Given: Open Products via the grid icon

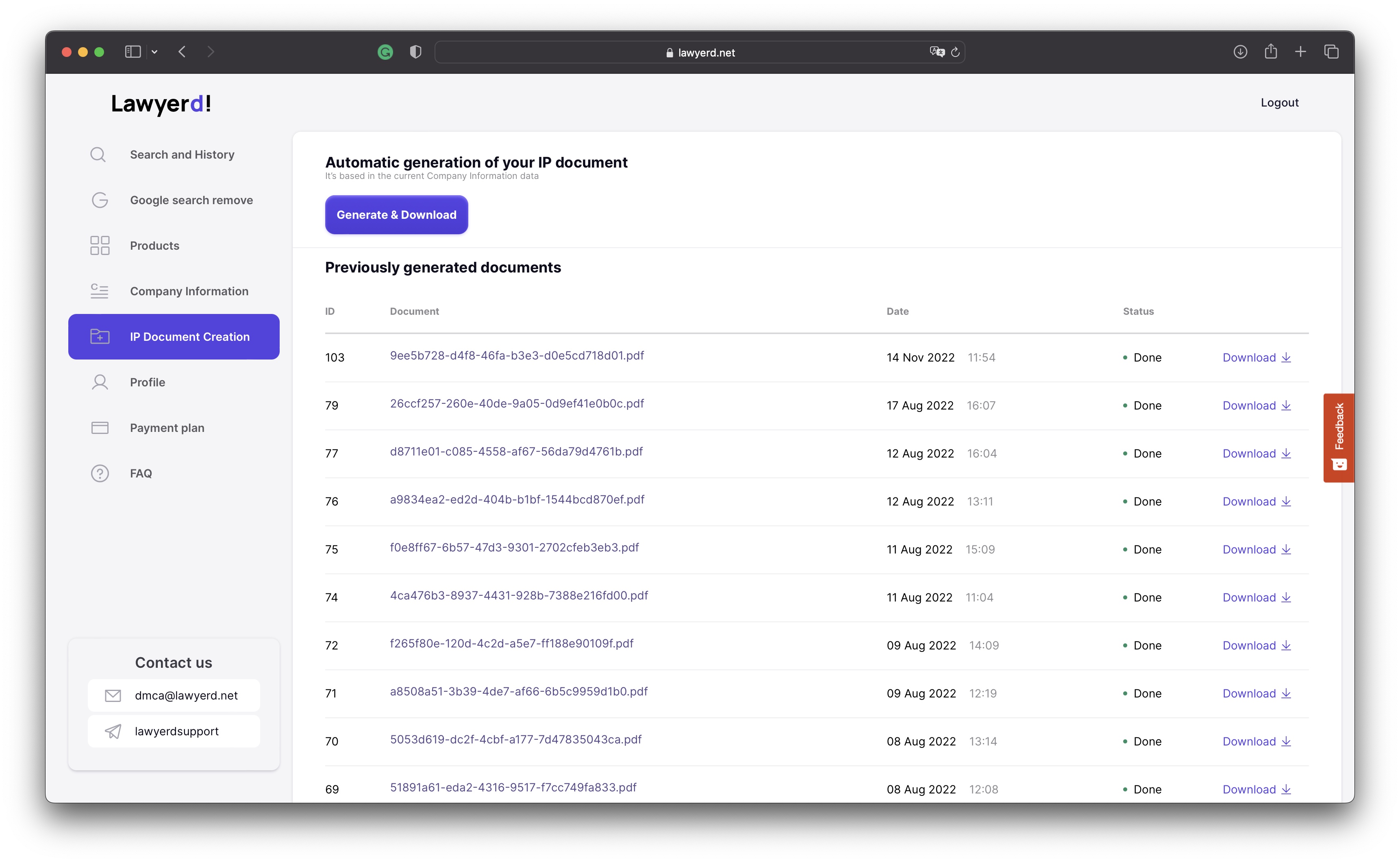Looking at the screenshot, I should tap(99, 245).
